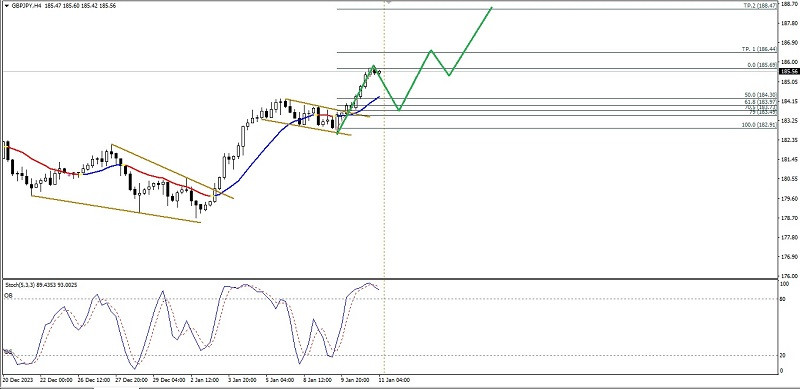The image size is (800, 389).
Task: Click the 61.8 (183.97) Fibonacci label
Action: click(x=761, y=102)
